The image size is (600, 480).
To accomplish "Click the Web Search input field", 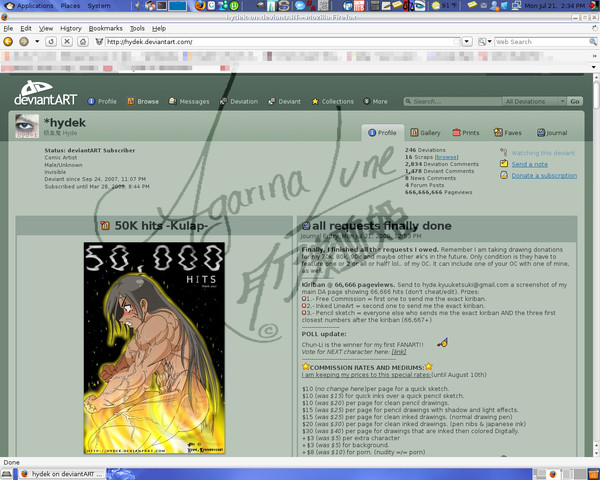I will [x=541, y=41].
